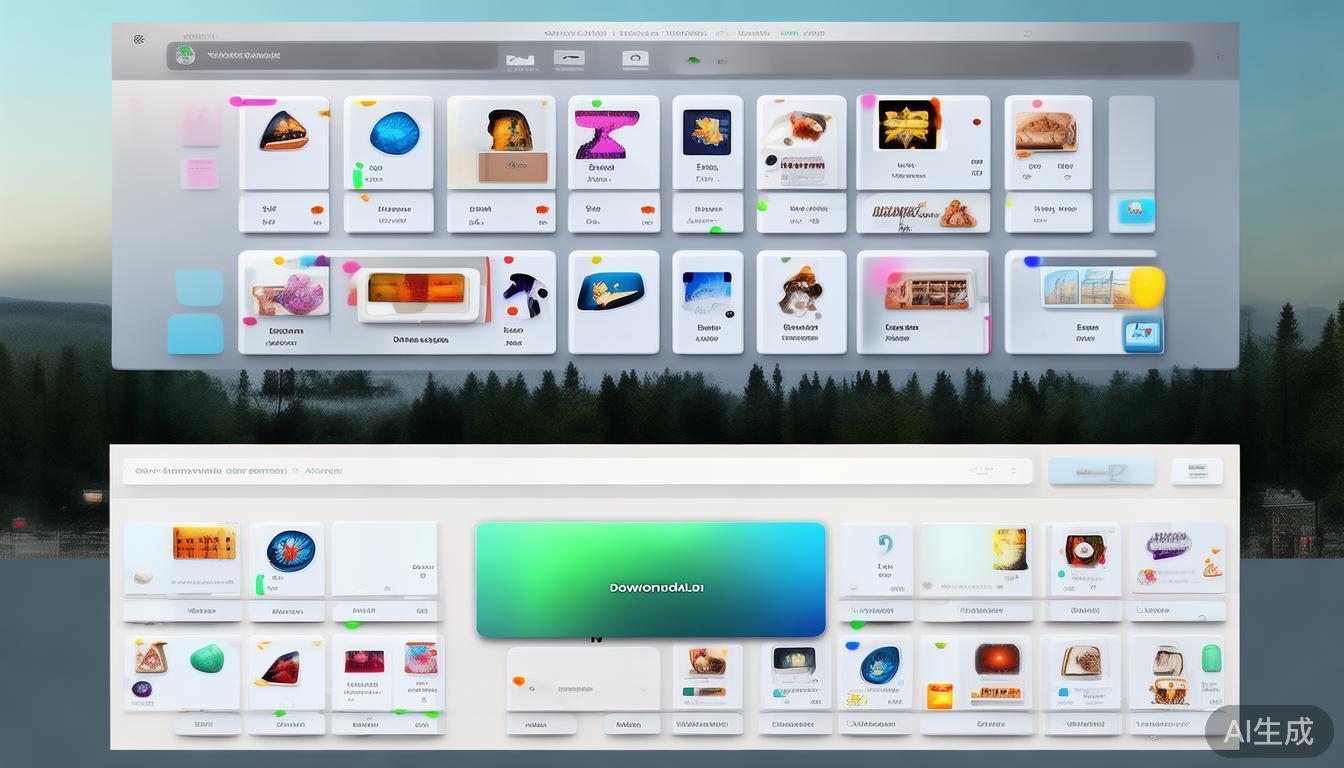Click the green globe icon in the top address bar
The width and height of the screenshot is (1344, 768).
point(185,56)
